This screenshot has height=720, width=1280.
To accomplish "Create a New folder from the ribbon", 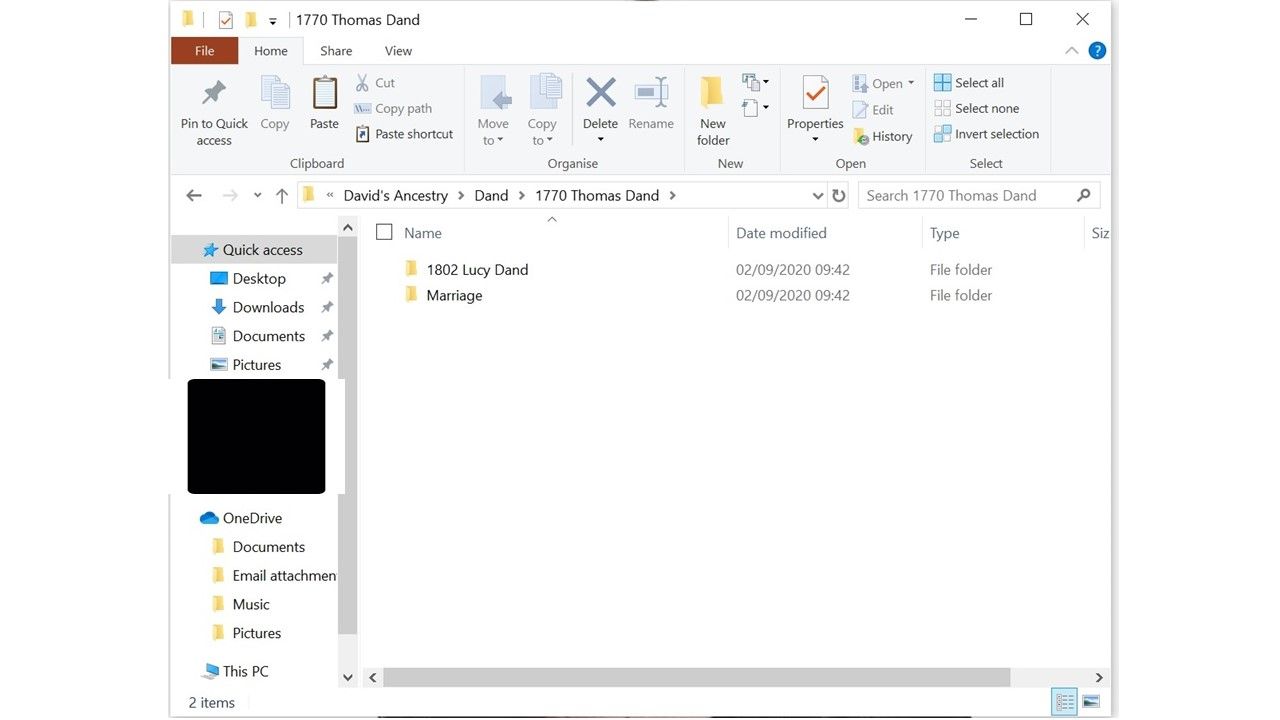I will (x=711, y=108).
